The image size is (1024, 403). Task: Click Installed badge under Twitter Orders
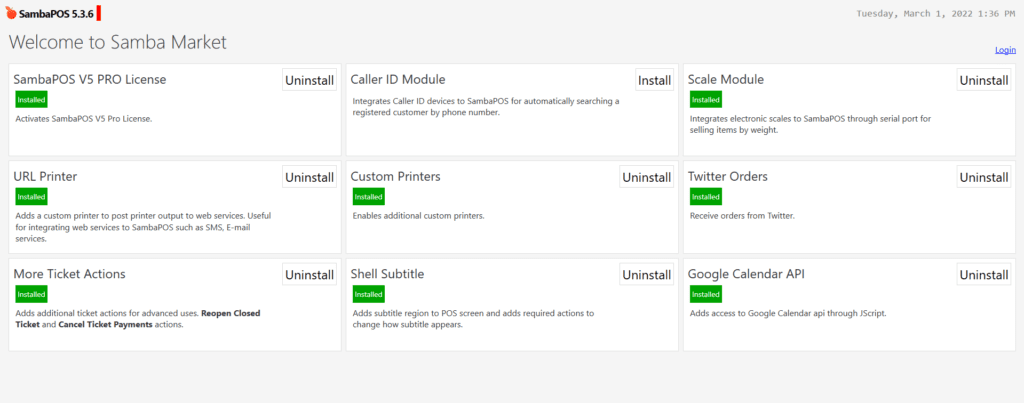[705, 197]
